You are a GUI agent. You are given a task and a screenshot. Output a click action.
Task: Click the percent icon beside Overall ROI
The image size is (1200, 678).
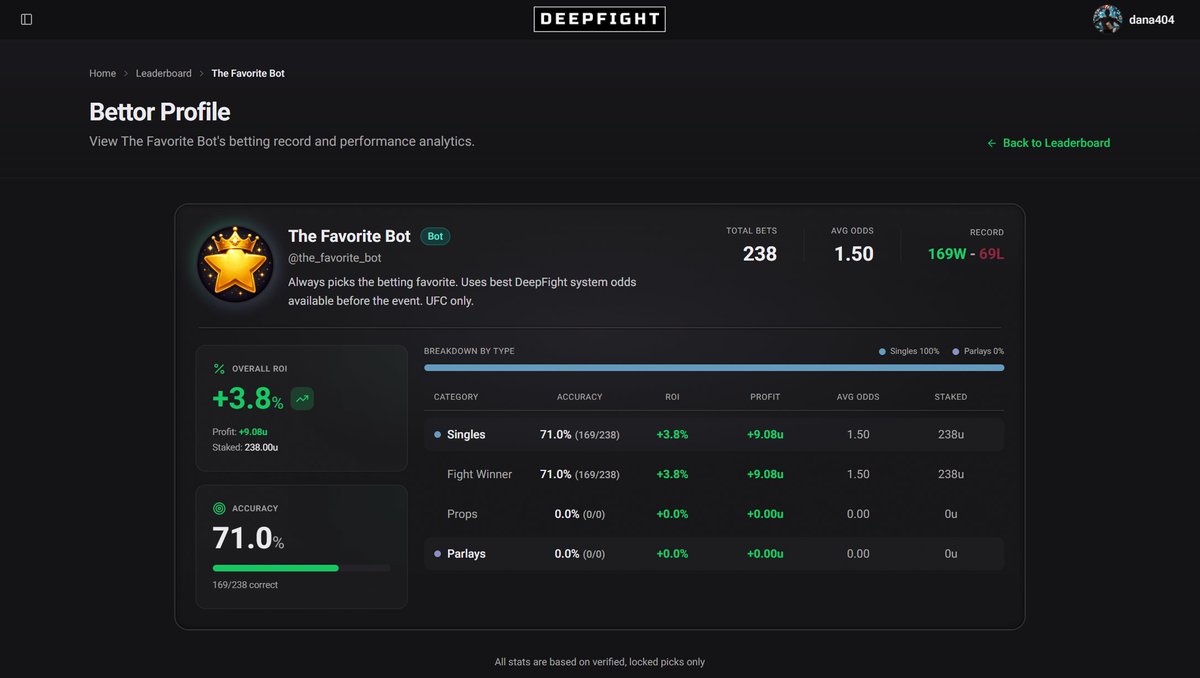[219, 369]
